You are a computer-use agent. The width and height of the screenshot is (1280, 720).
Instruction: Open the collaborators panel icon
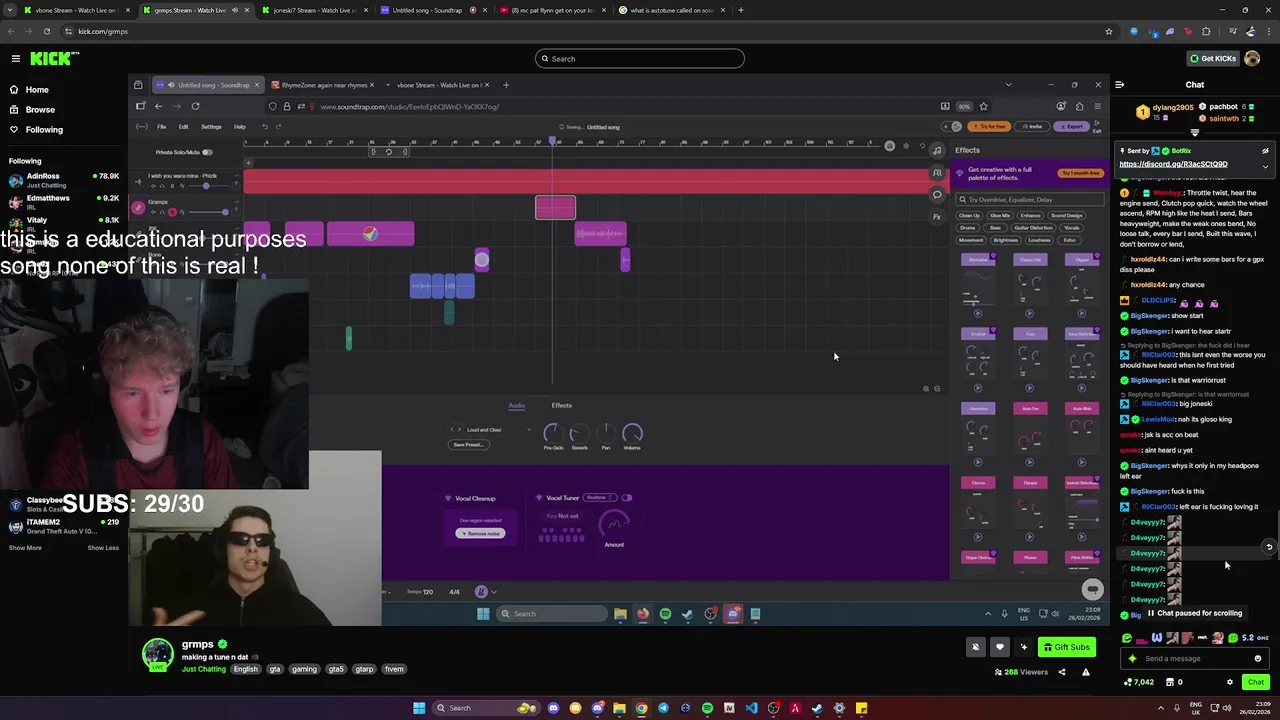point(937,173)
